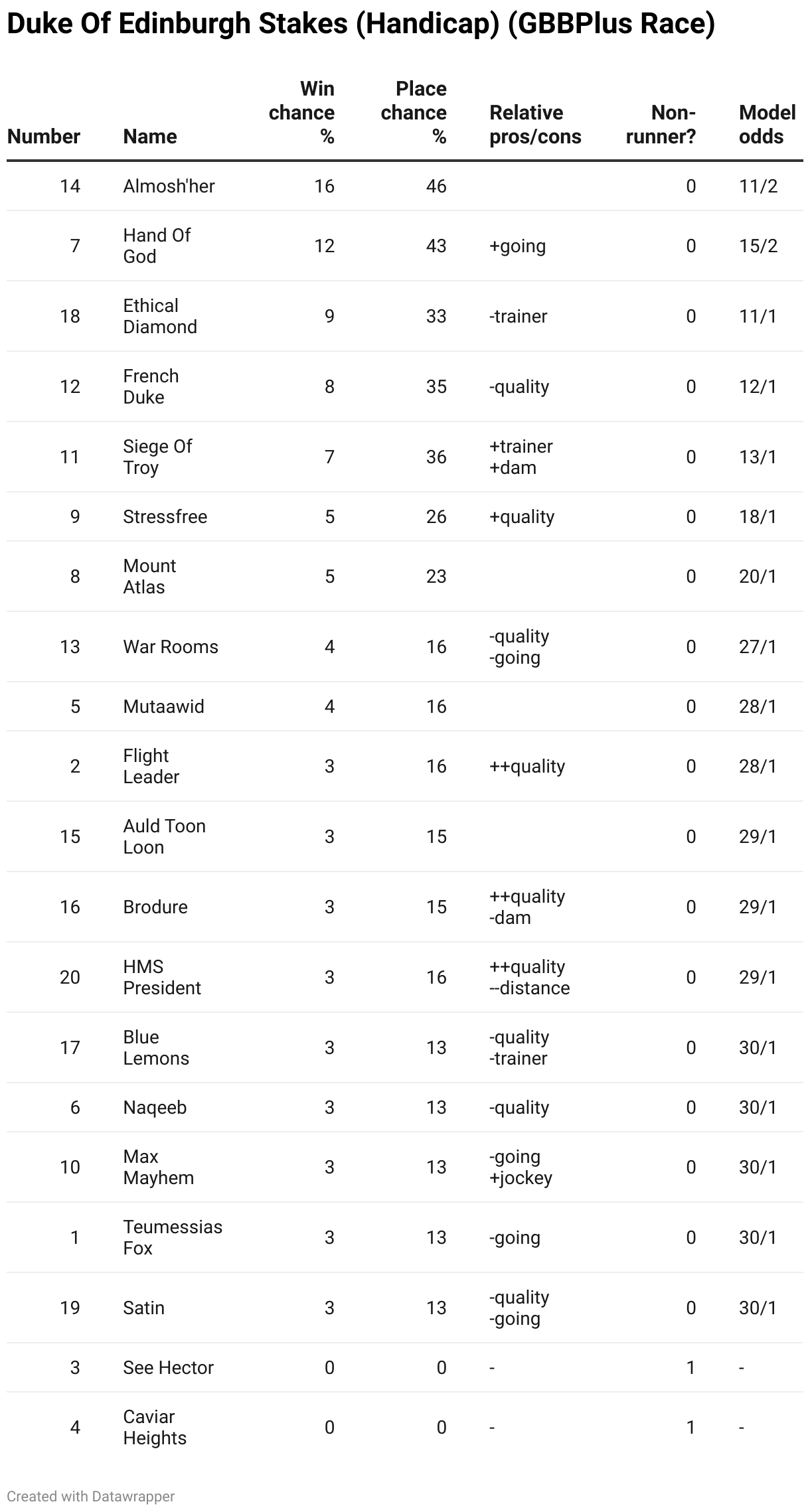This screenshot has height=1512, width=810.
Task: Click the Number column header
Action: coord(44,137)
